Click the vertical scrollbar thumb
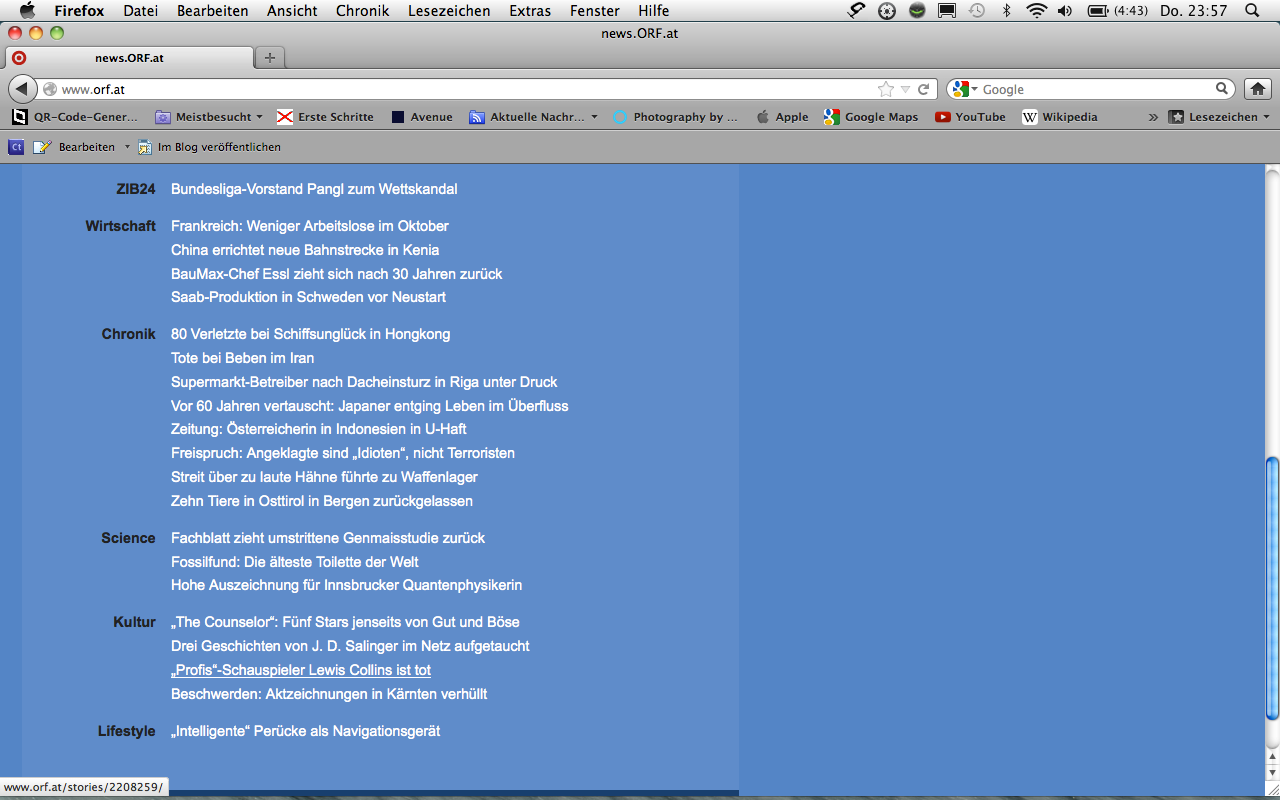The width and height of the screenshot is (1280, 800). (1272, 588)
